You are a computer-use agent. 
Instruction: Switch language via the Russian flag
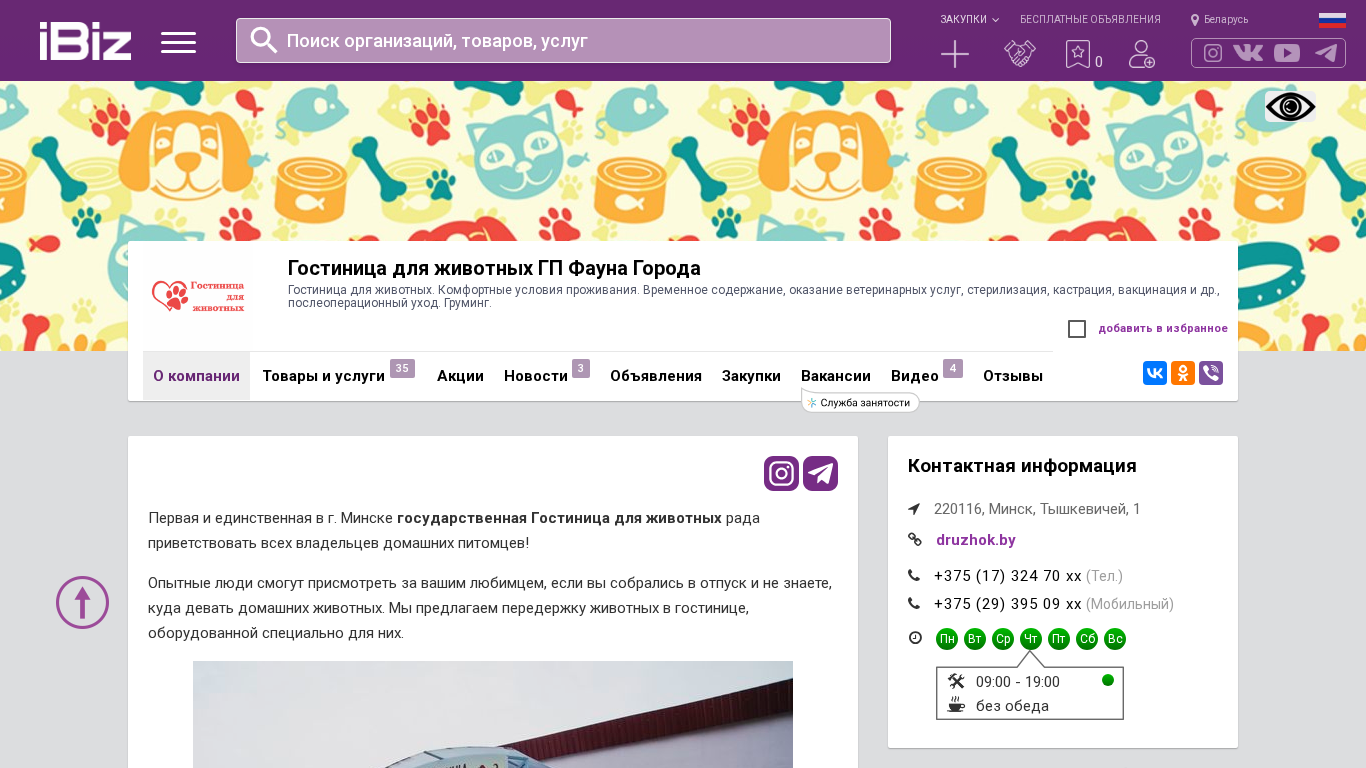tap(1332, 20)
